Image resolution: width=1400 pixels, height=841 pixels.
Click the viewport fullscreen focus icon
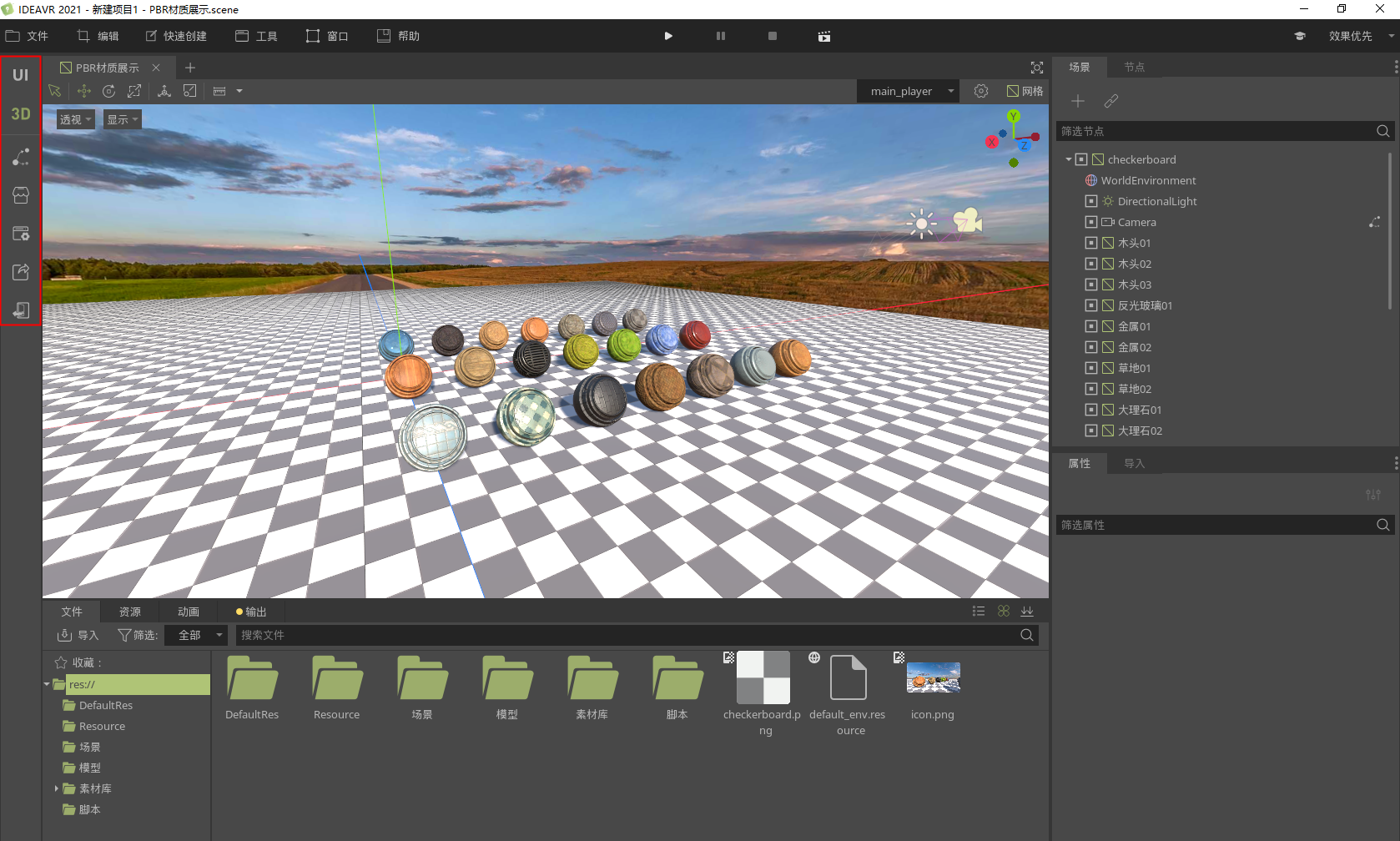pyautogui.click(x=1037, y=68)
